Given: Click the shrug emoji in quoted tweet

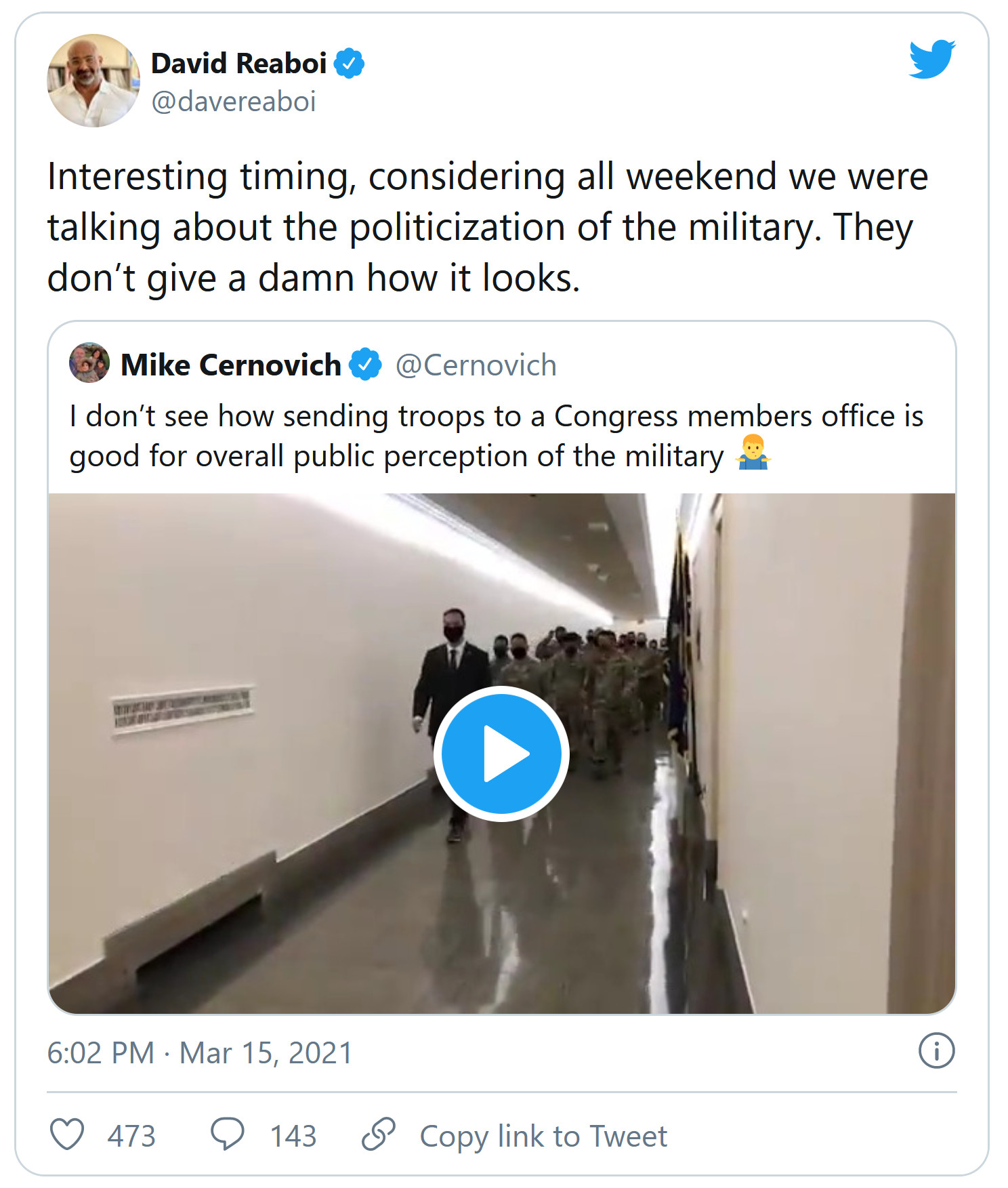Looking at the screenshot, I should click(753, 455).
